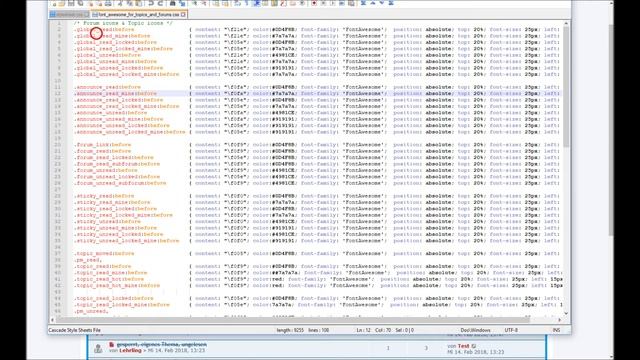The width and height of the screenshot is (640, 360).
Task: Click 'color:red' on the .topic_read_hot line
Action: click(x=267, y=279)
